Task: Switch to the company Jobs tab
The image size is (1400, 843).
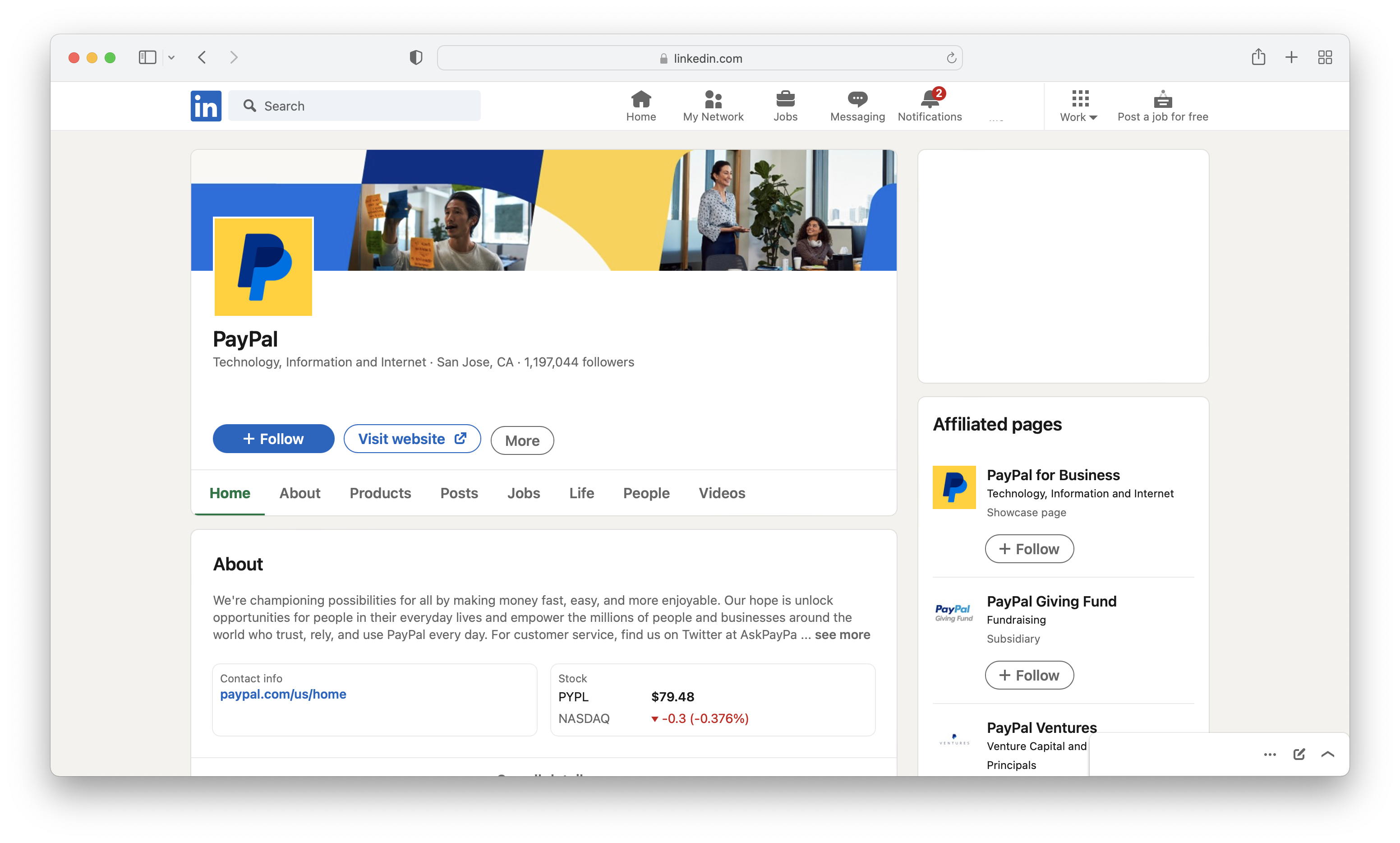Action: [524, 493]
